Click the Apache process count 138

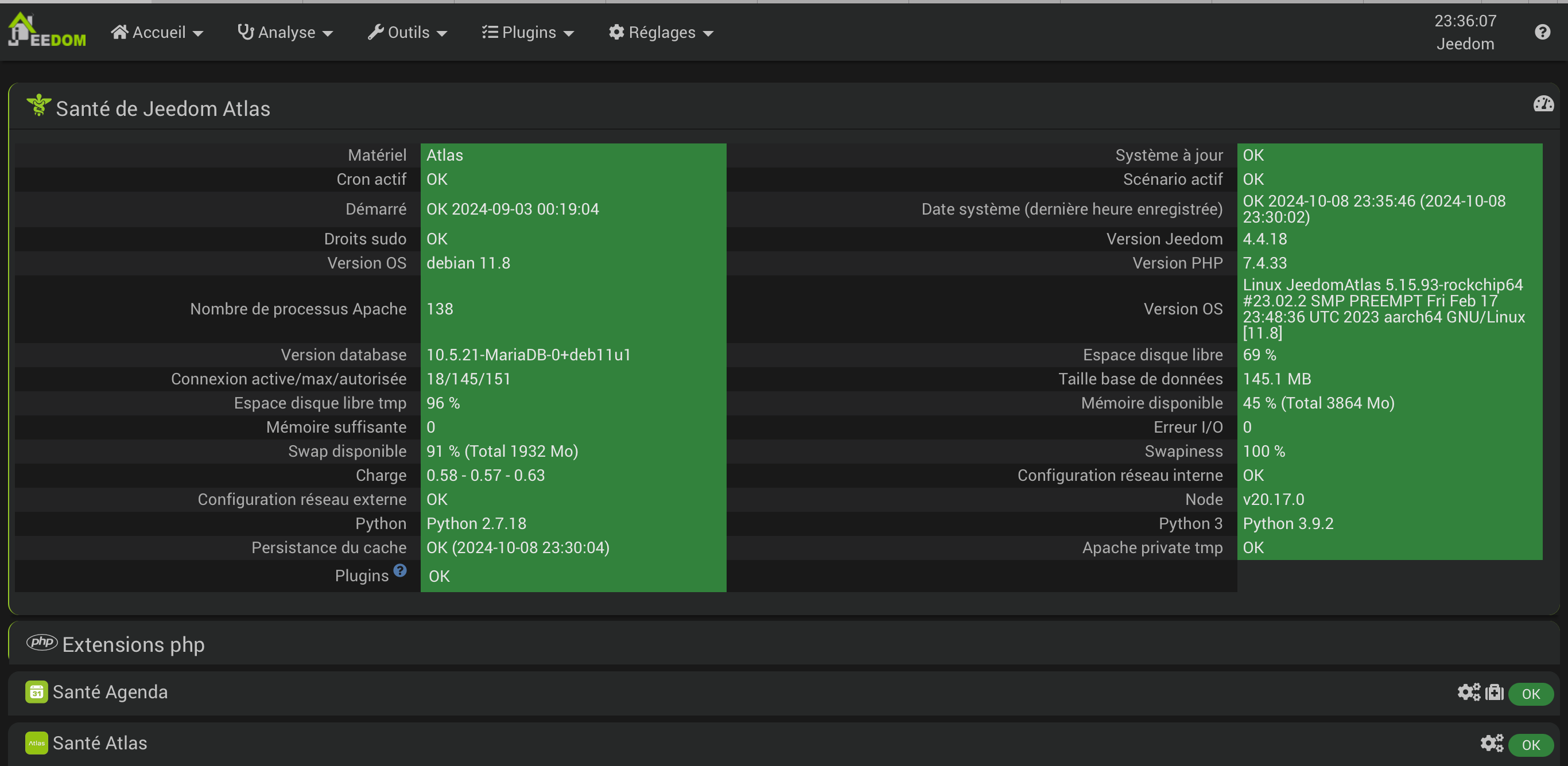(440, 309)
